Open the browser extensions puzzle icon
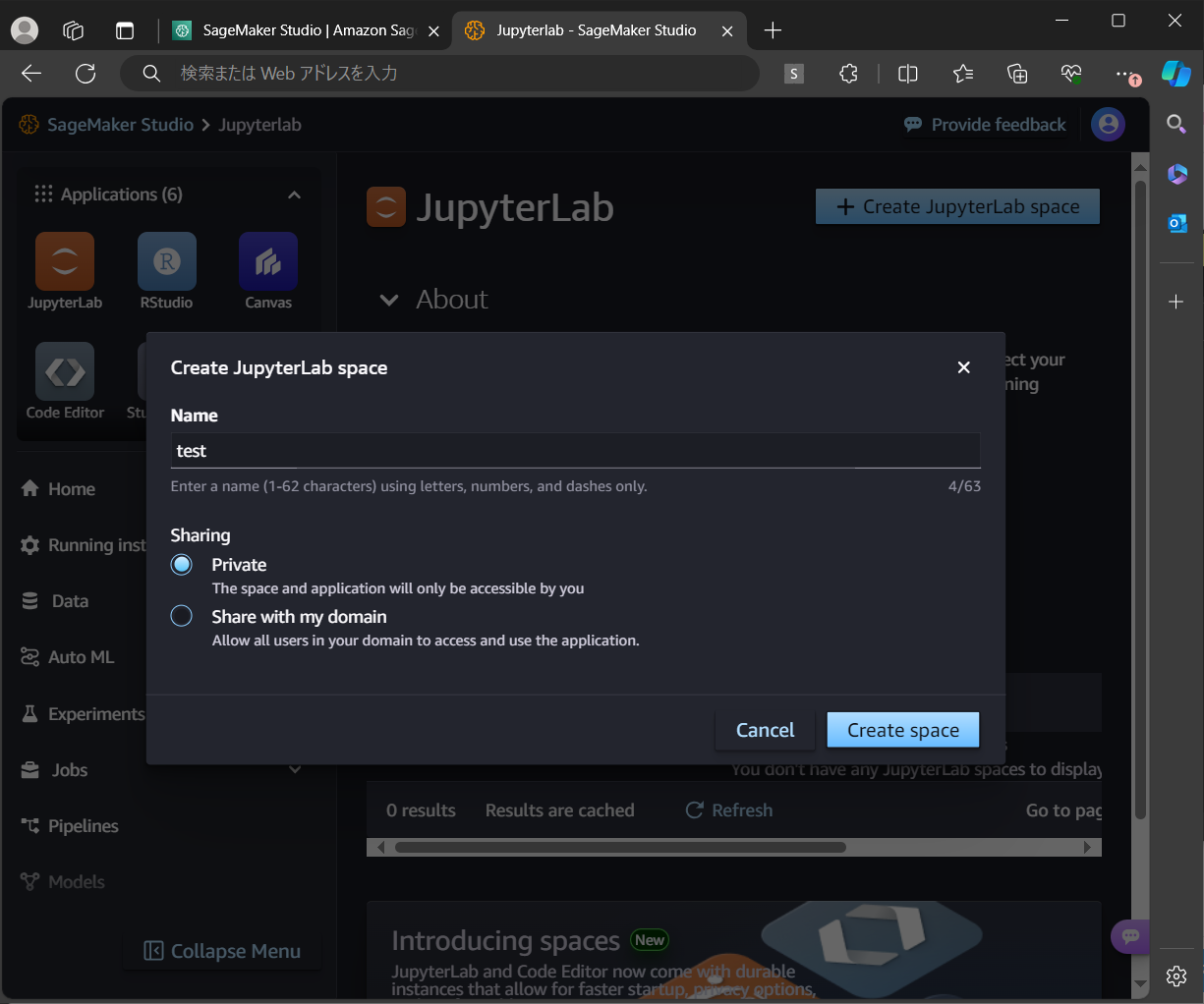 848,74
